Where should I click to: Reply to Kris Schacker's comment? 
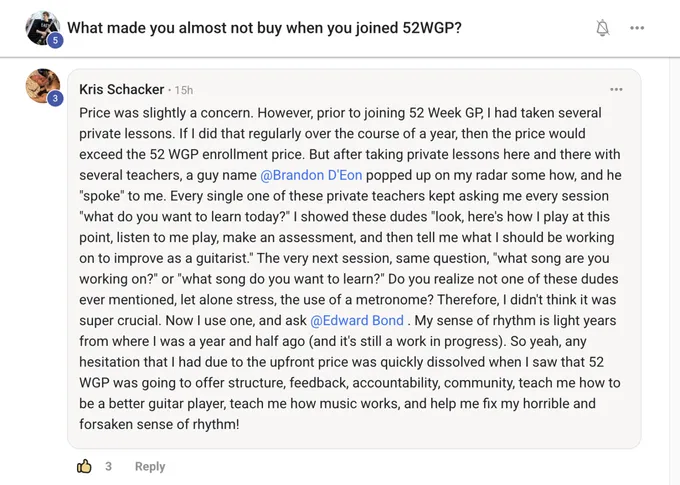click(x=150, y=466)
